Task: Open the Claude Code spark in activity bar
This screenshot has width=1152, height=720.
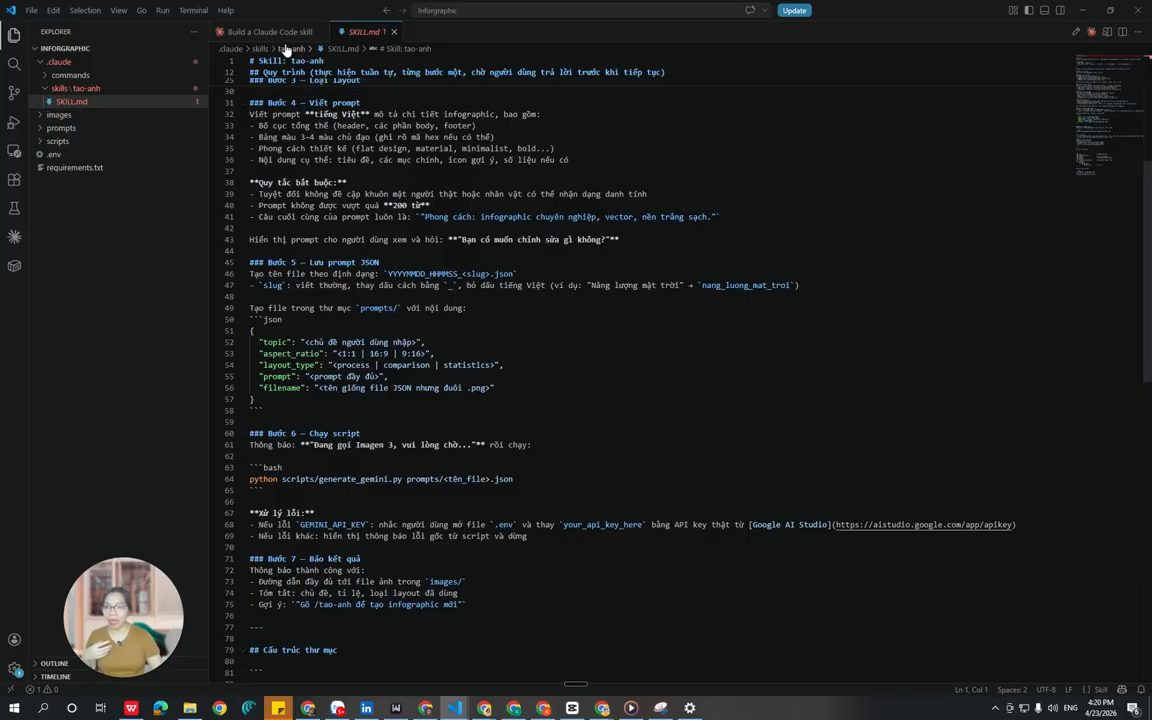Action: [x=14, y=237]
